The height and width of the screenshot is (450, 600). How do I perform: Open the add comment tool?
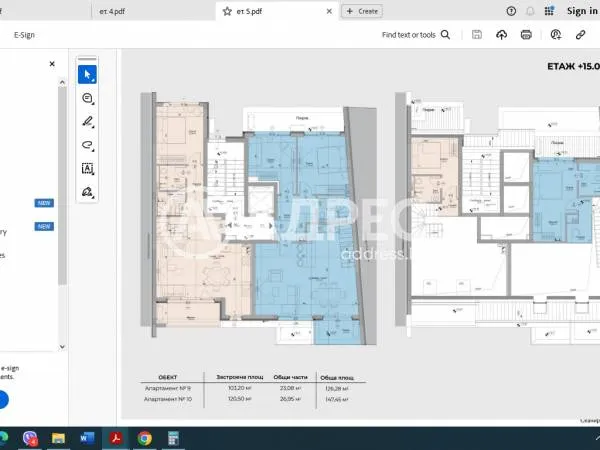click(x=88, y=98)
